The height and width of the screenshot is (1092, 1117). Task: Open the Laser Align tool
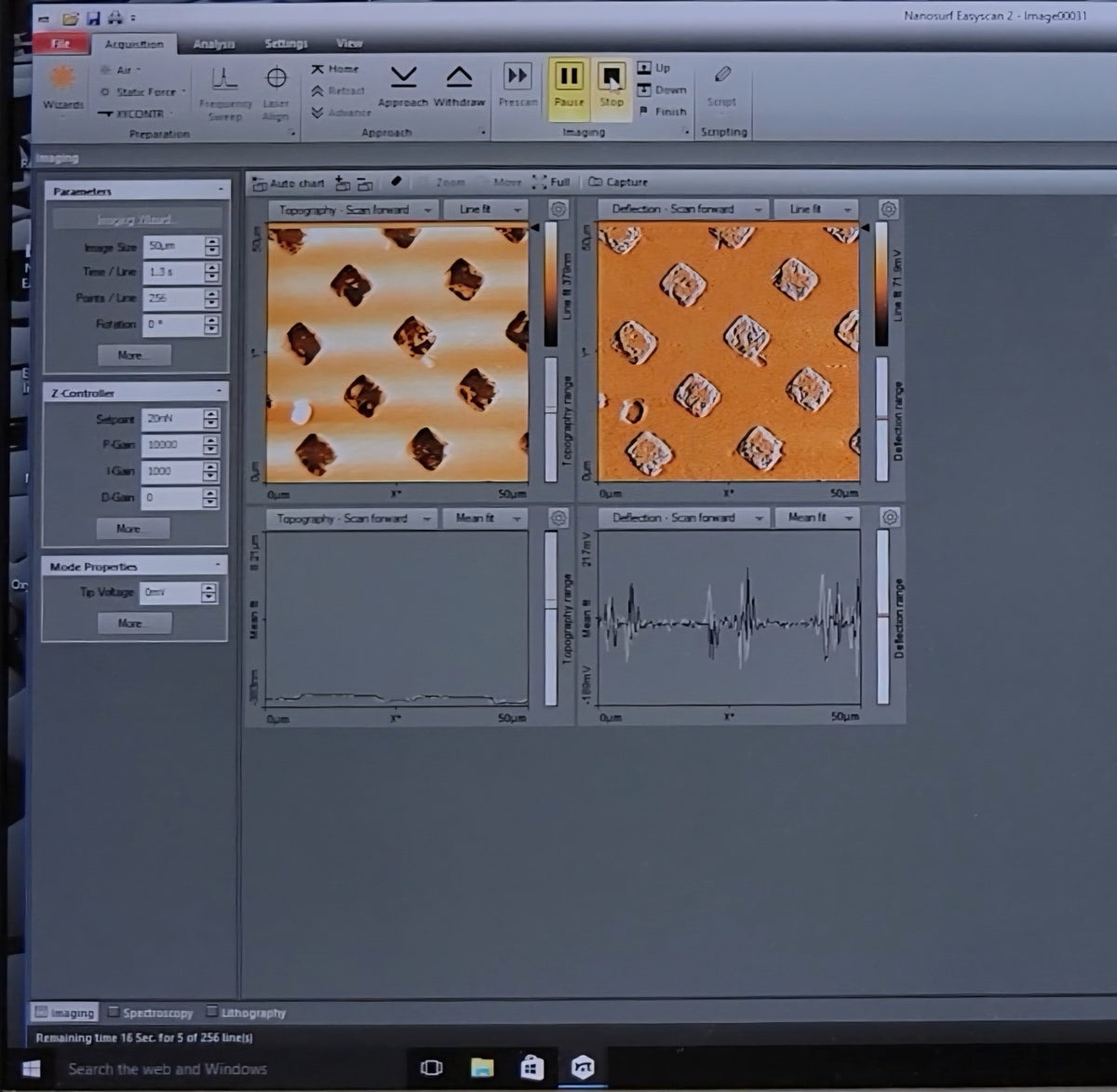pos(276,93)
